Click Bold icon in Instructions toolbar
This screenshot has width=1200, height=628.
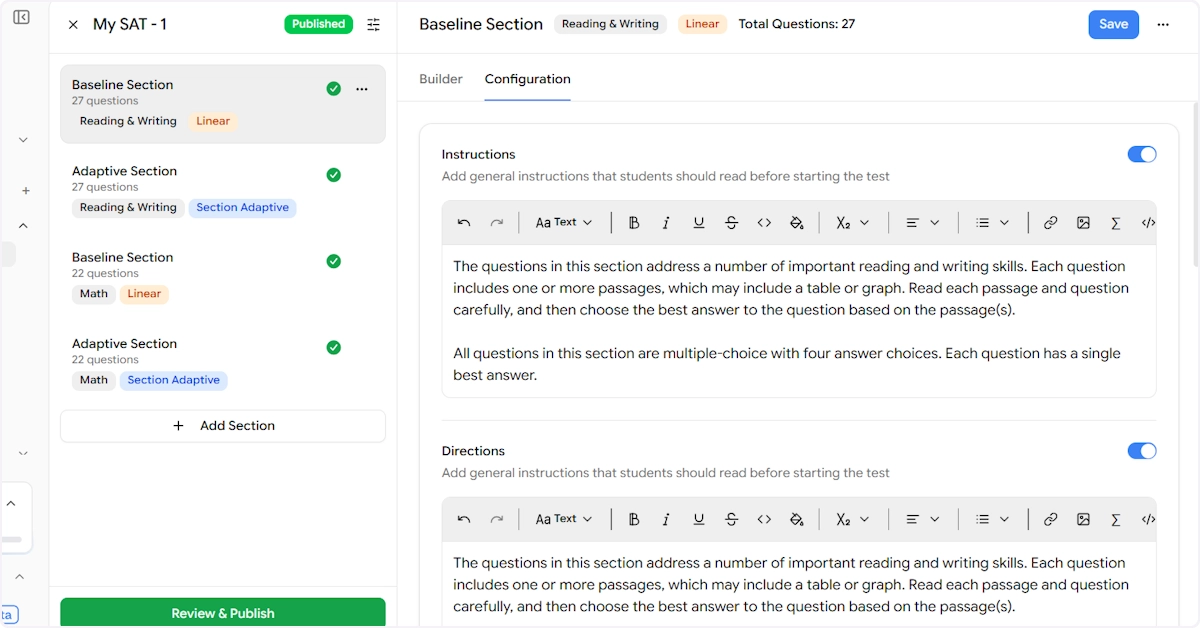point(634,223)
